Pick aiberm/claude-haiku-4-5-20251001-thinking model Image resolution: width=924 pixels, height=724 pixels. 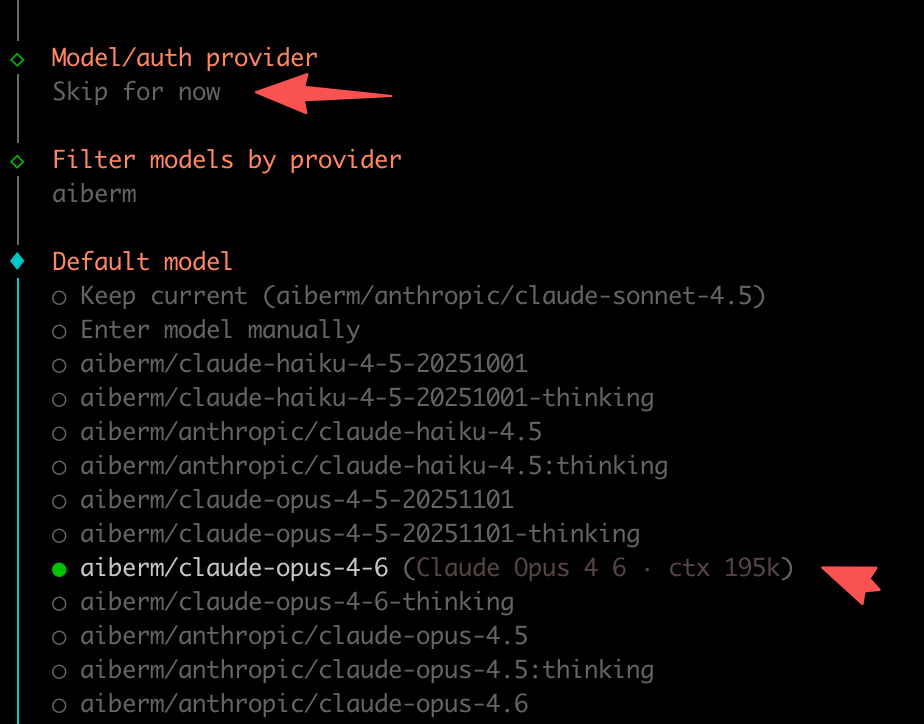366,398
